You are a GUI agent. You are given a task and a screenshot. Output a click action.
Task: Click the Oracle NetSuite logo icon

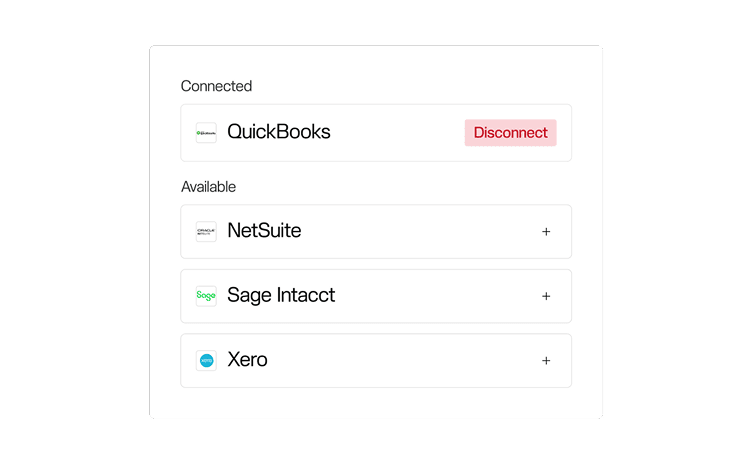(x=206, y=232)
